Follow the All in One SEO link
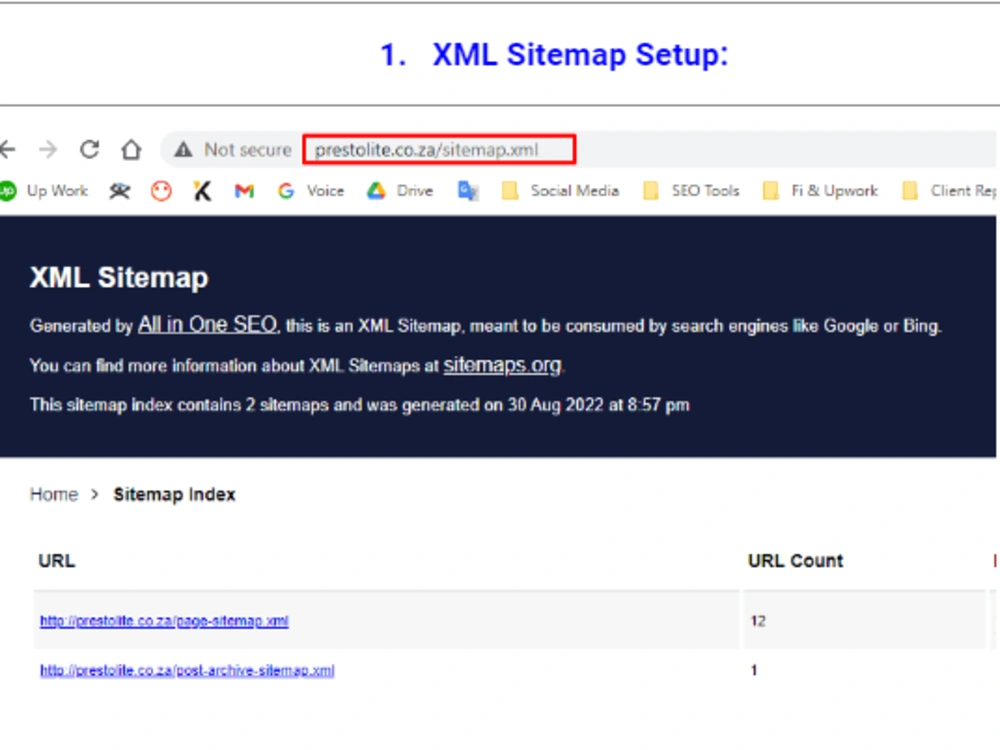Screen dimensions: 1000x750 pos(209,325)
